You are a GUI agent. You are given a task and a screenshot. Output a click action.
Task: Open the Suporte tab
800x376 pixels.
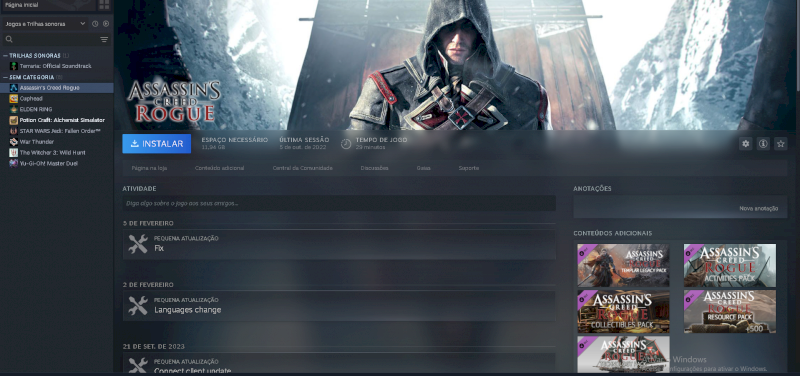(468, 168)
